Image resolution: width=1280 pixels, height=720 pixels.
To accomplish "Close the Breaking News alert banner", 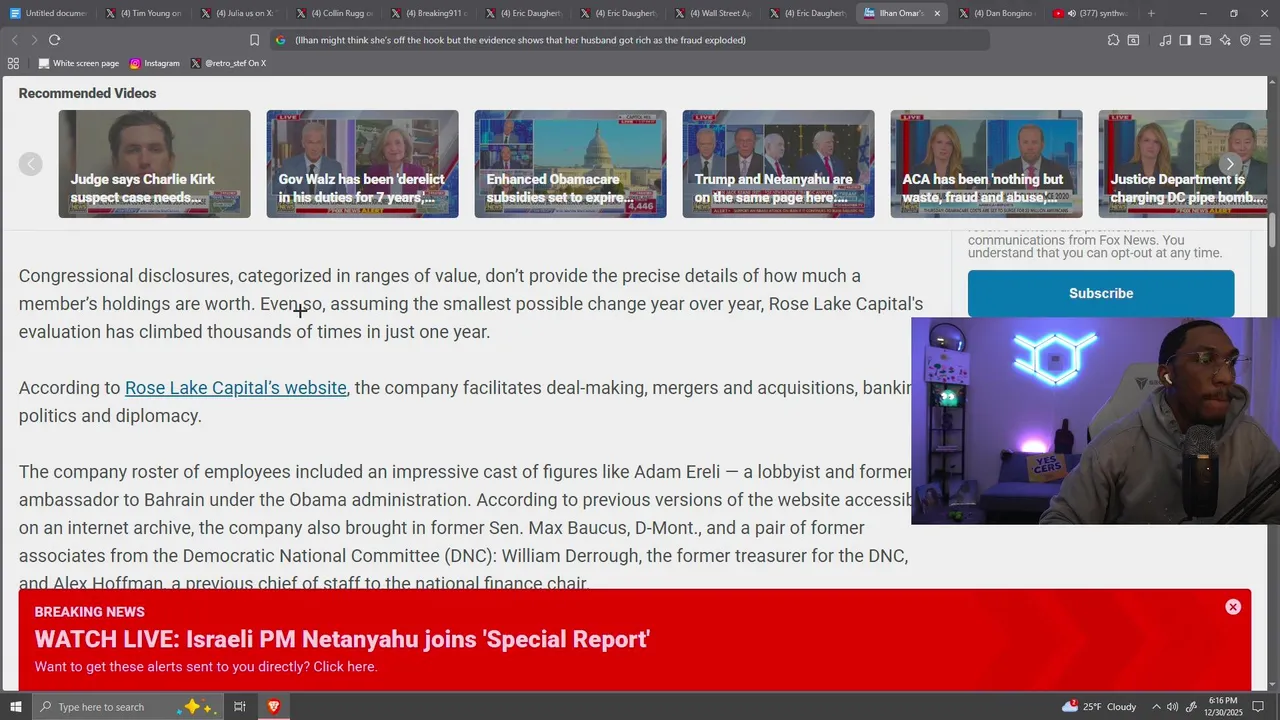I will coord(1233,607).
